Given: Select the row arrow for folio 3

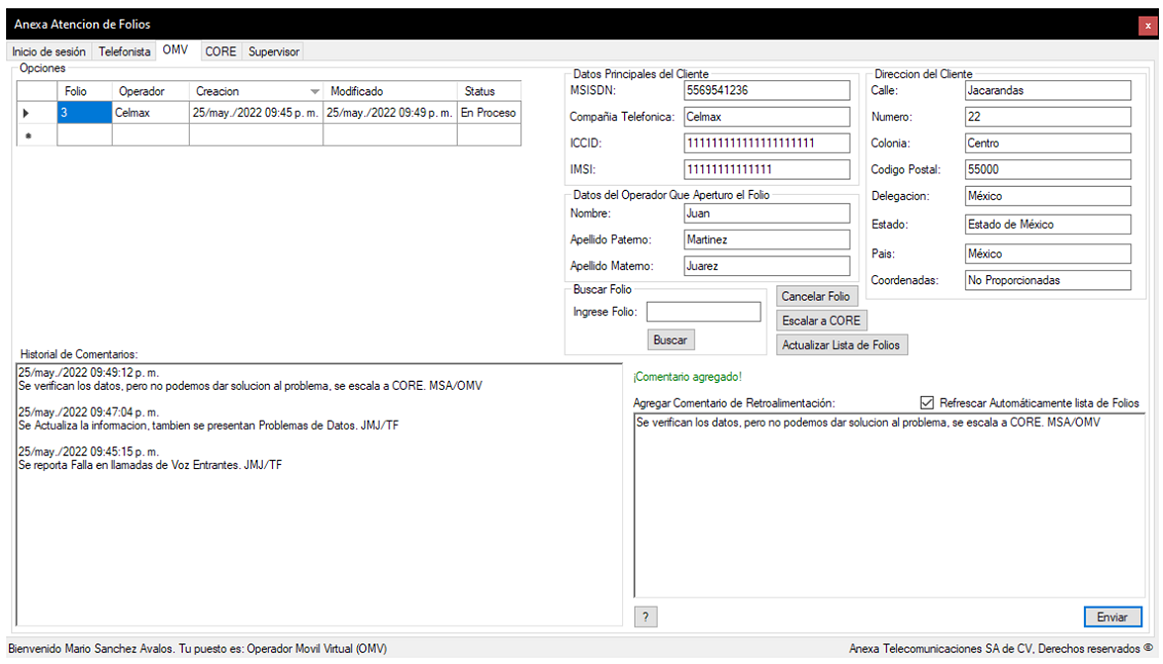Looking at the screenshot, I should tap(26, 113).
